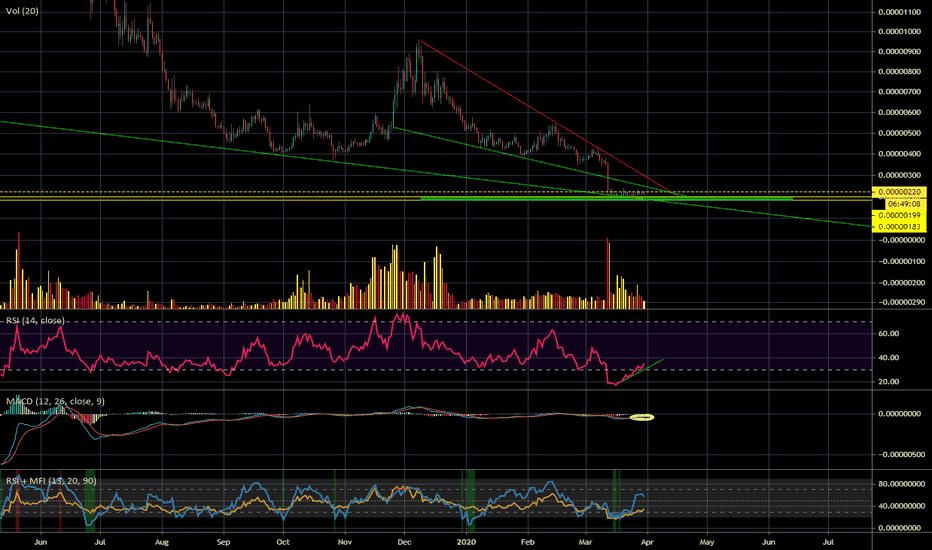Click the tall red volume spike in March
The width and height of the screenshot is (932, 550).
pyautogui.click(x=608, y=273)
